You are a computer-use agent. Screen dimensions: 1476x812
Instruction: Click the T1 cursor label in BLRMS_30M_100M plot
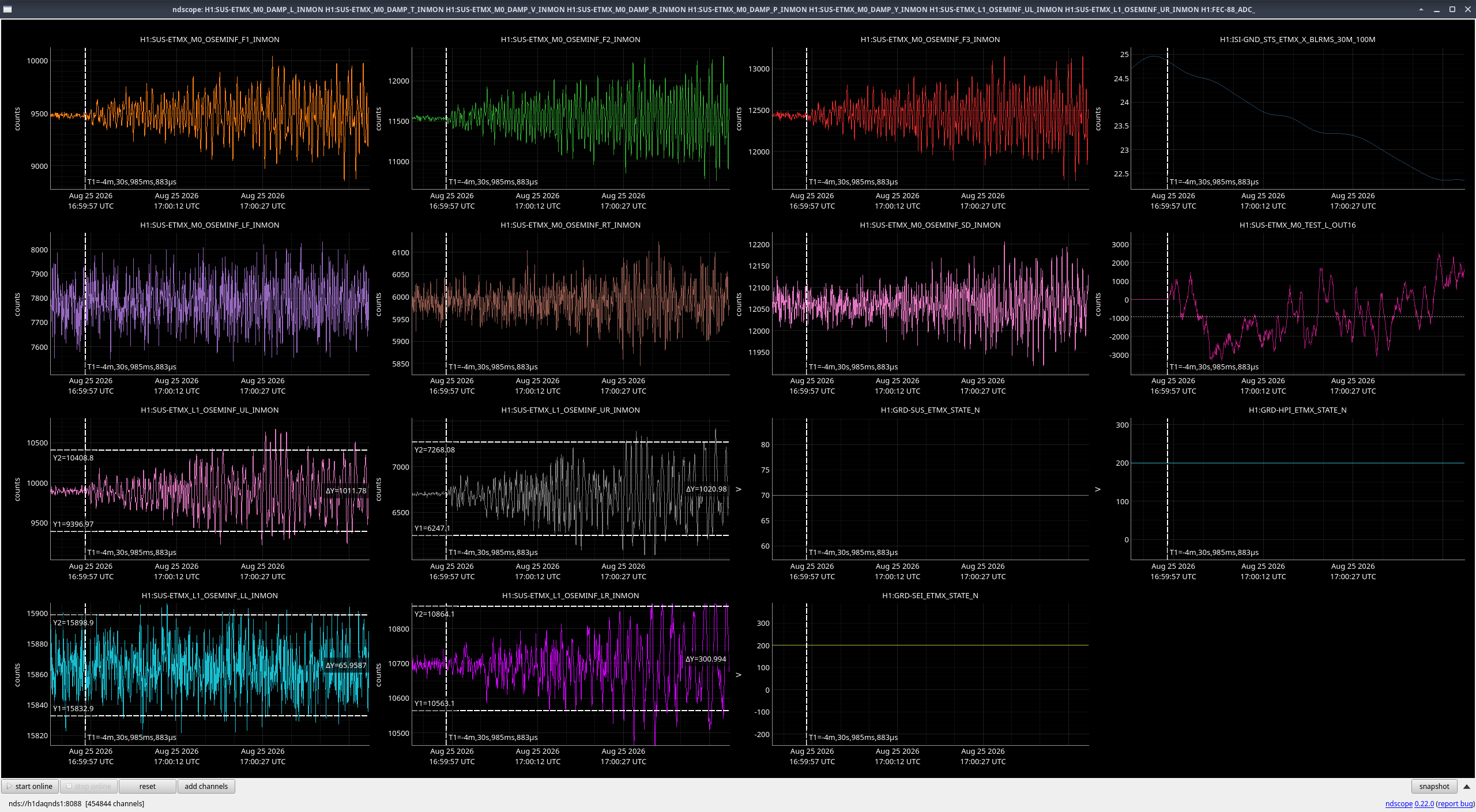[1214, 182]
